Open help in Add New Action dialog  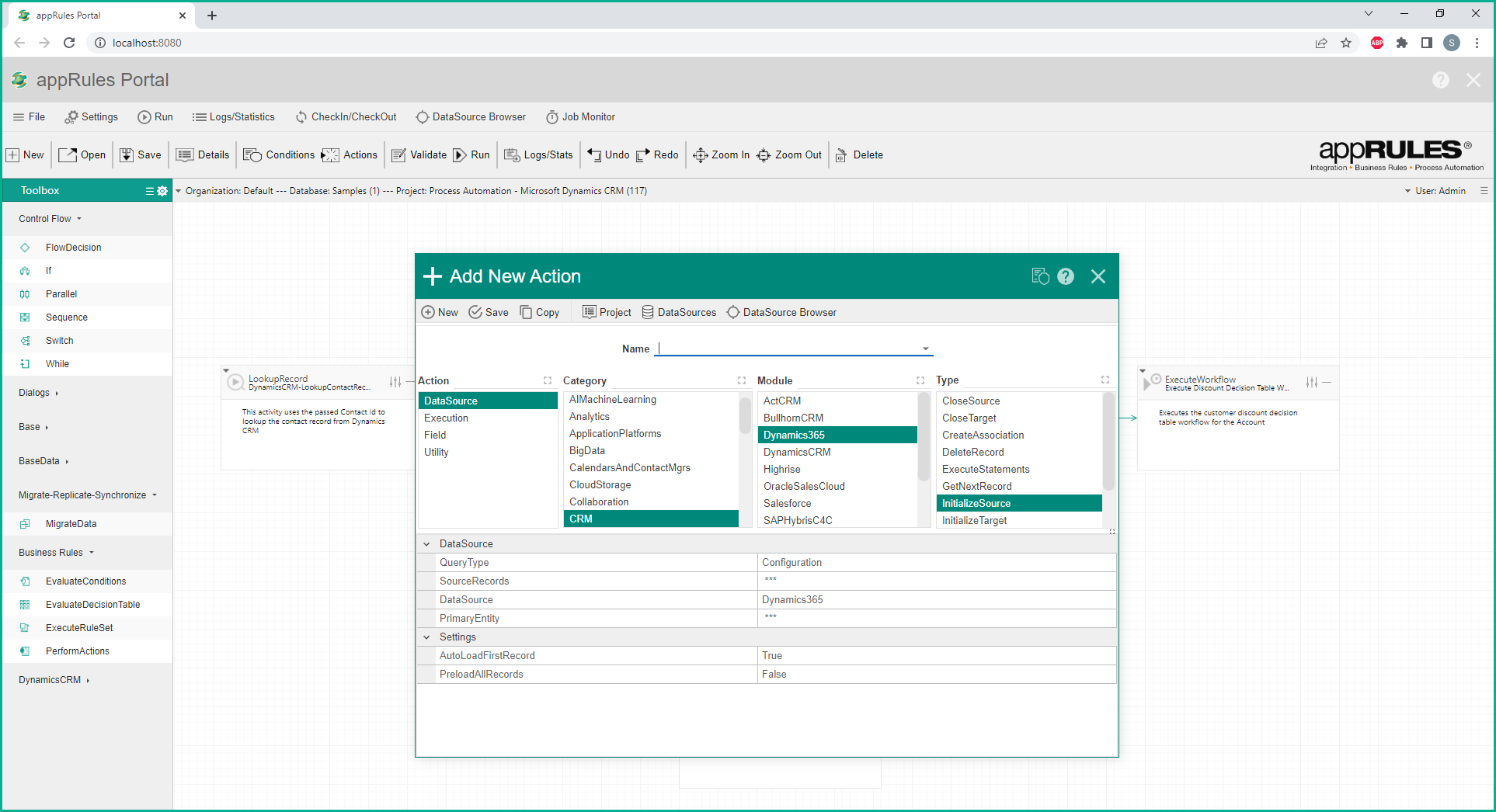click(1066, 276)
